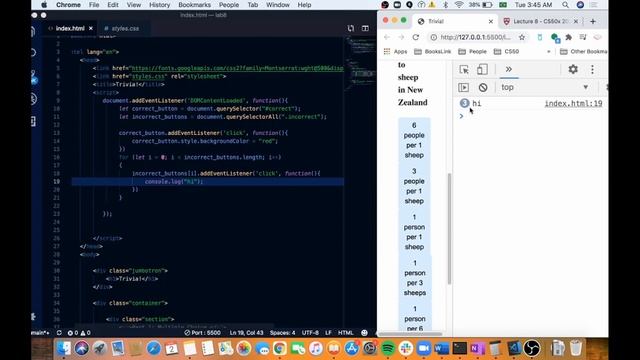Expand the Other Bookmarks folder
The image size is (640, 360).
click(583, 51)
